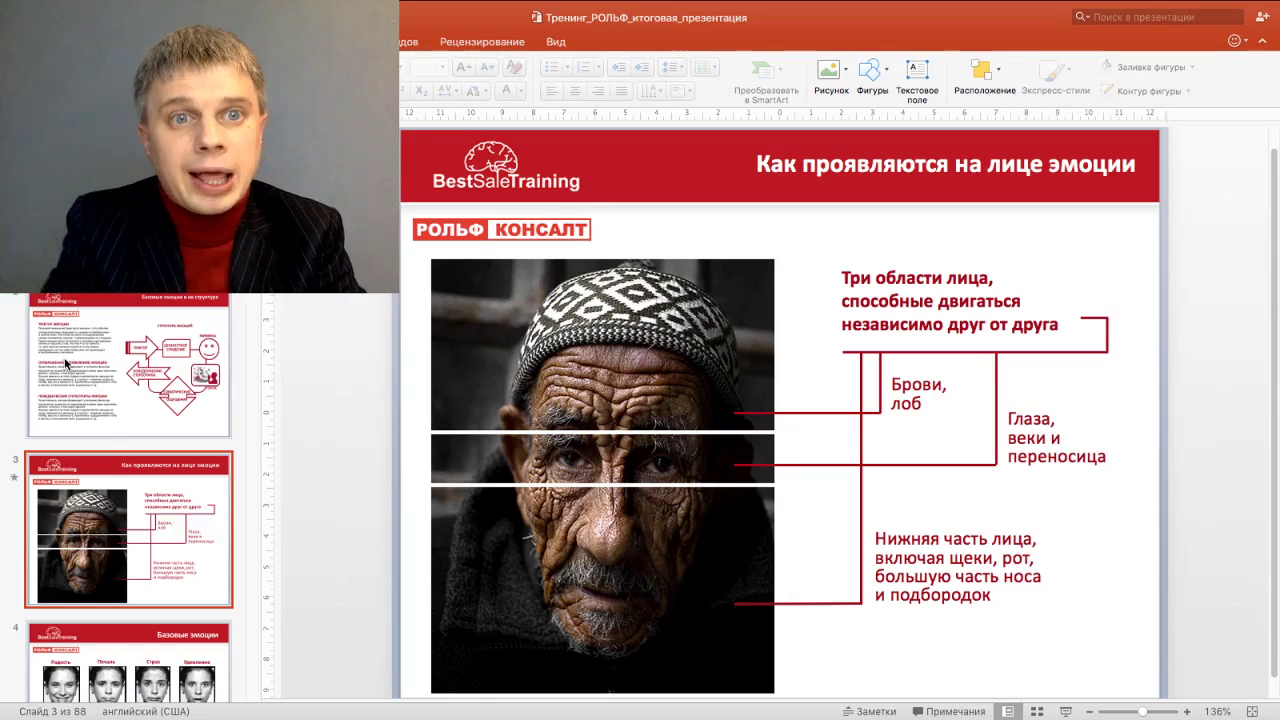Open the Фигуры (Shapes) gallery
1280x720 pixels.
pos(870,70)
